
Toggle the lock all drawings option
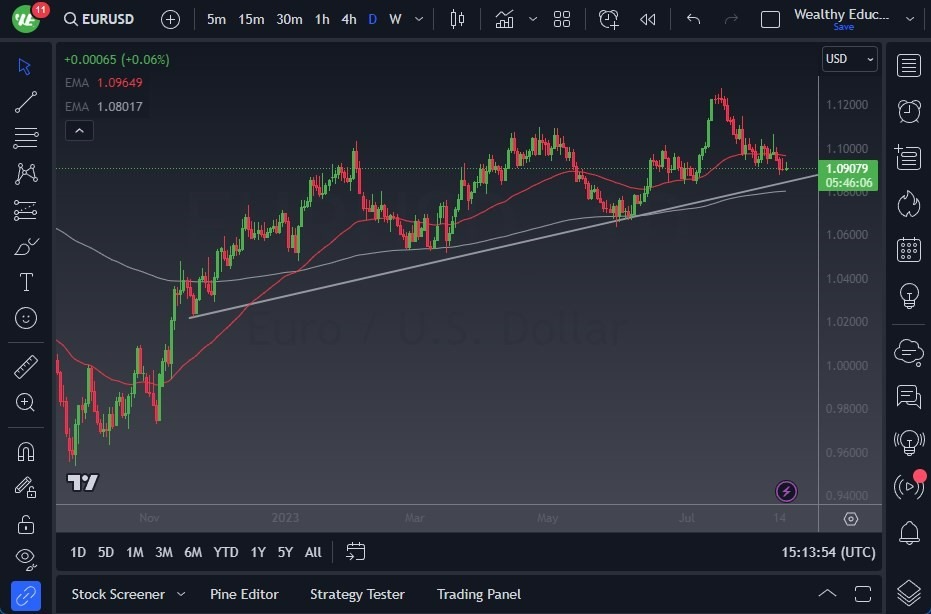26,523
